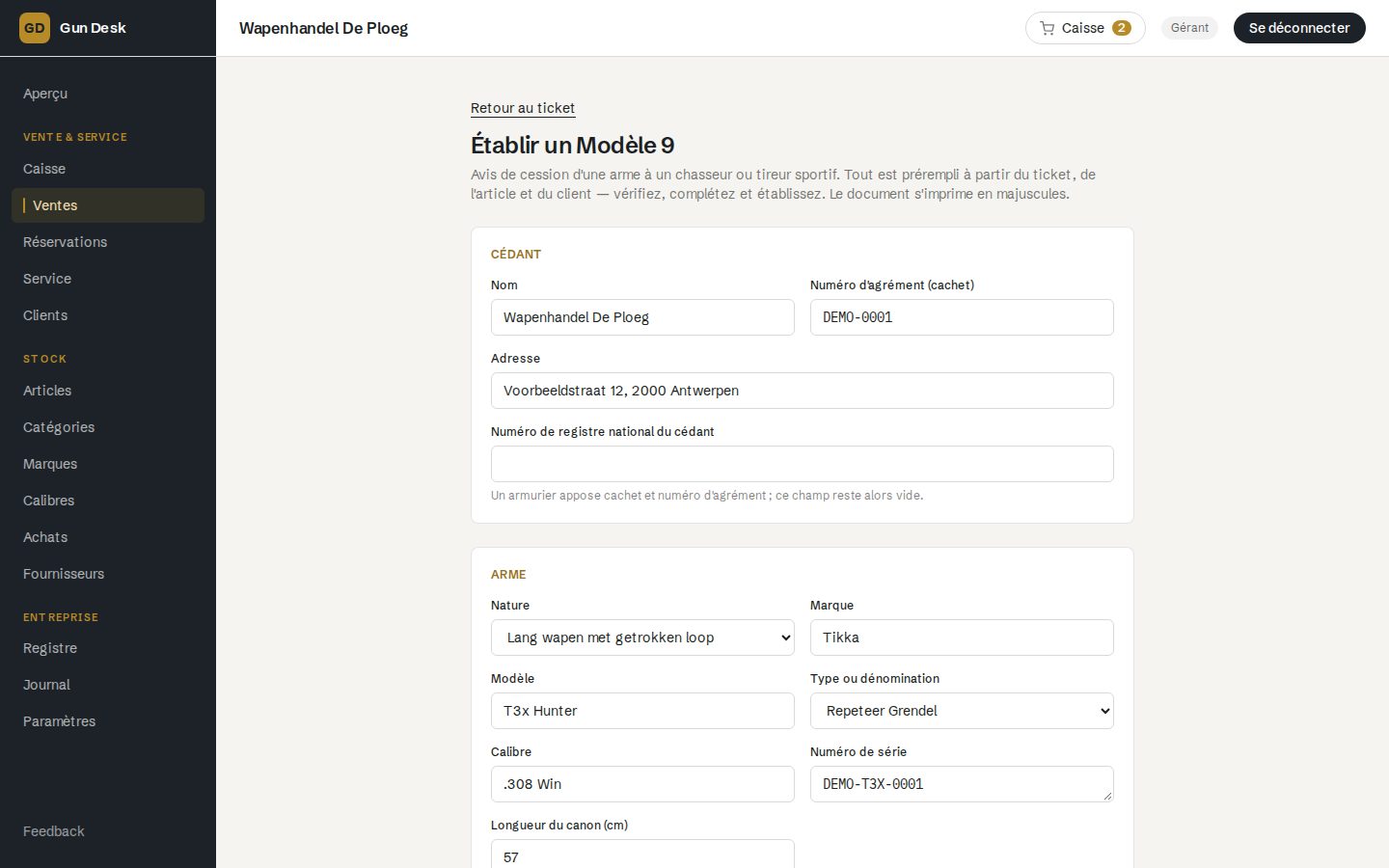The height and width of the screenshot is (868, 1389).
Task: Follow the Retour au ticket link
Action: (x=523, y=108)
